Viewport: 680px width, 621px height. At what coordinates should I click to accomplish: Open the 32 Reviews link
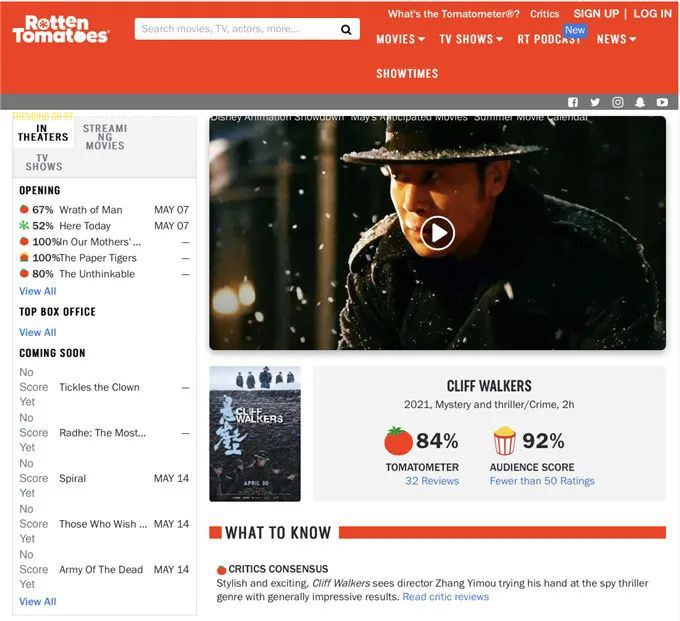[x=432, y=481]
